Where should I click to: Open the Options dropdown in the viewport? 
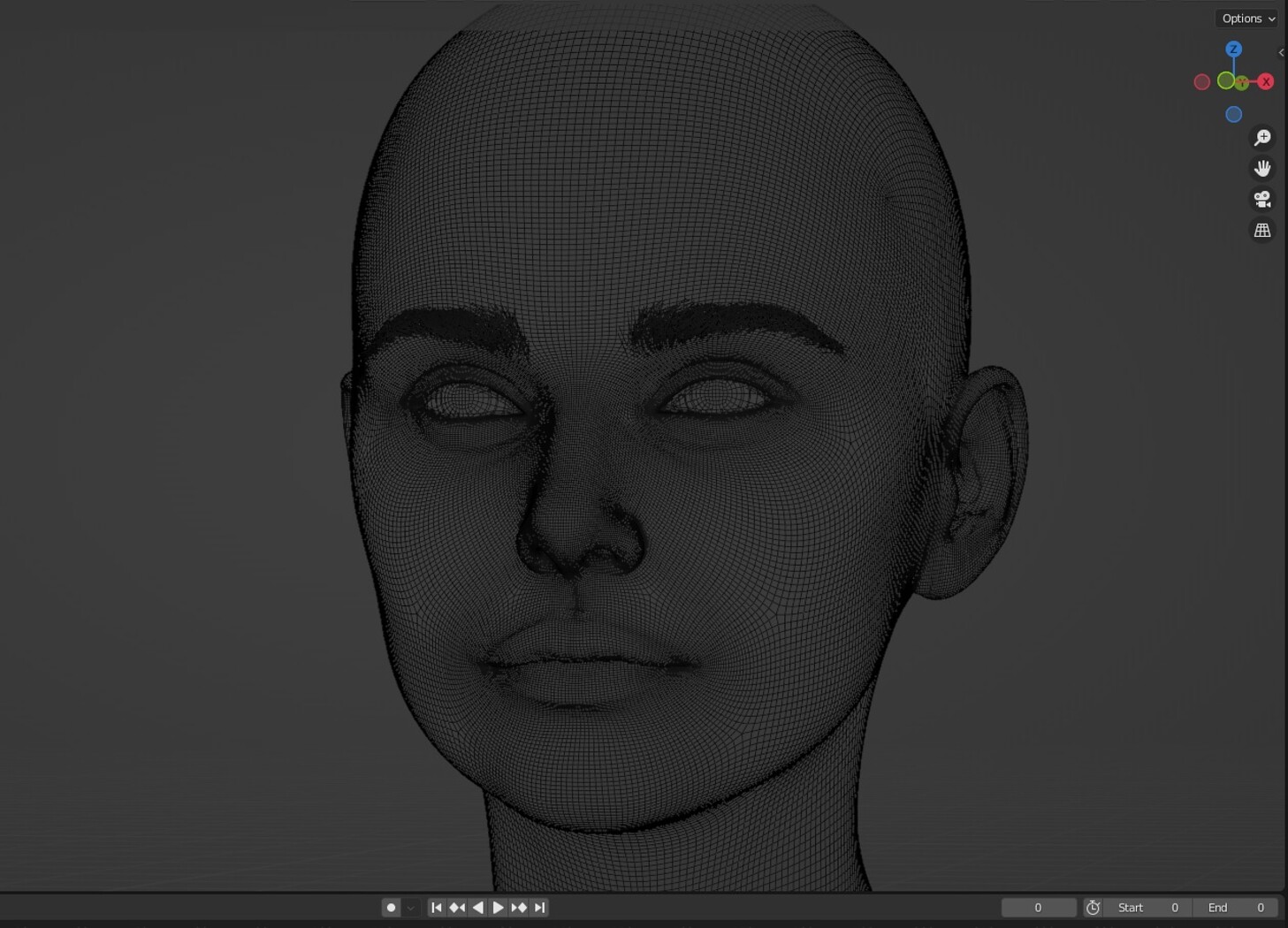click(x=1247, y=19)
